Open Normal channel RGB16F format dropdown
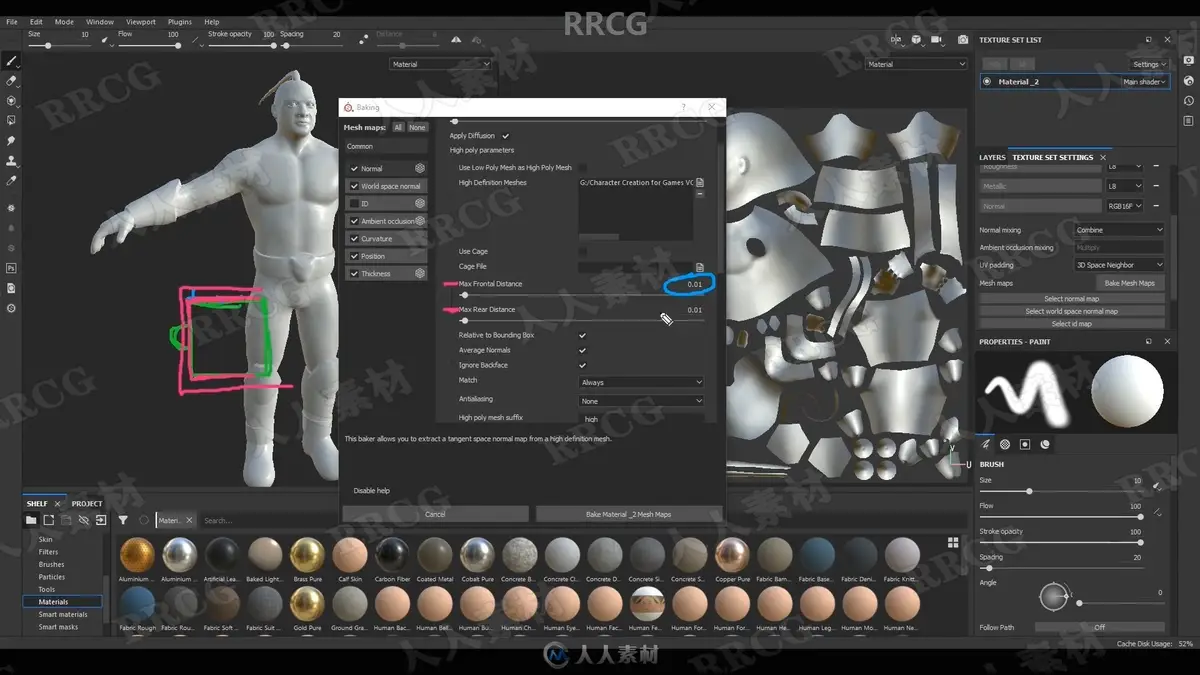The image size is (1200, 675). [x=1124, y=206]
